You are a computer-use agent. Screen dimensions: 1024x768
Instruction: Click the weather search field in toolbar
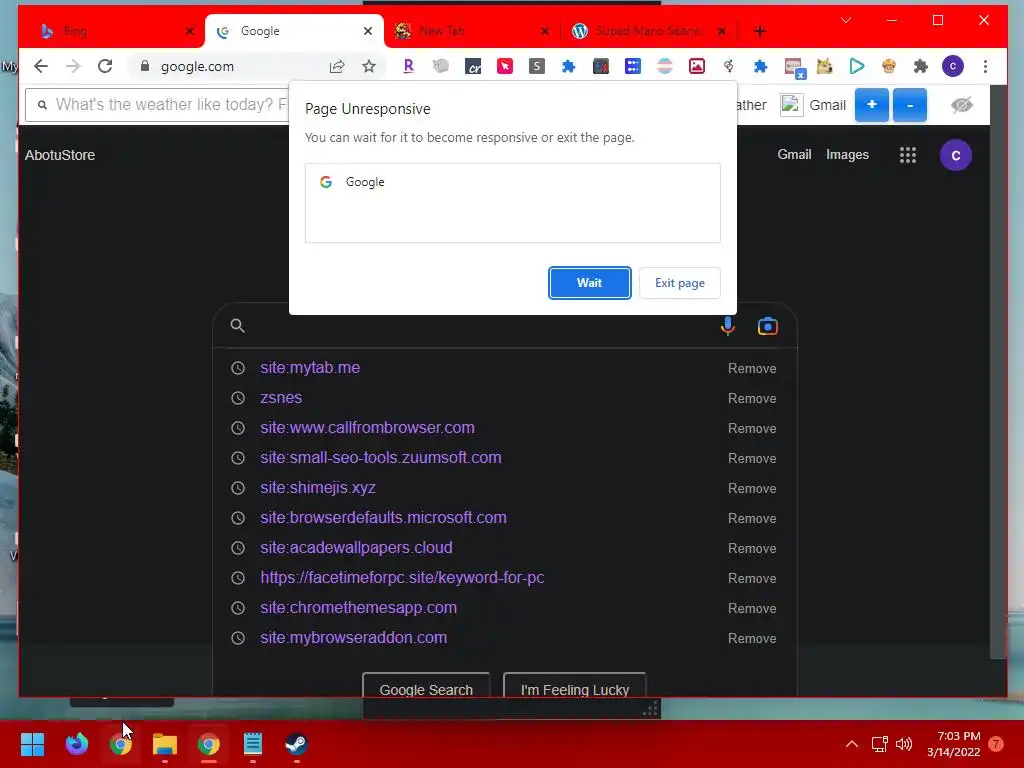click(x=157, y=104)
